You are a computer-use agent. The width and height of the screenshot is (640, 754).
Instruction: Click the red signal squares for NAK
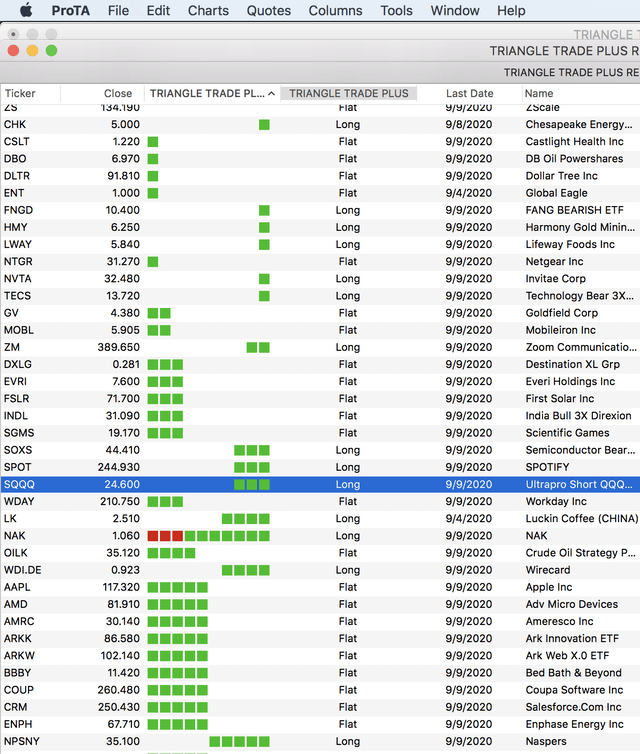click(x=165, y=536)
